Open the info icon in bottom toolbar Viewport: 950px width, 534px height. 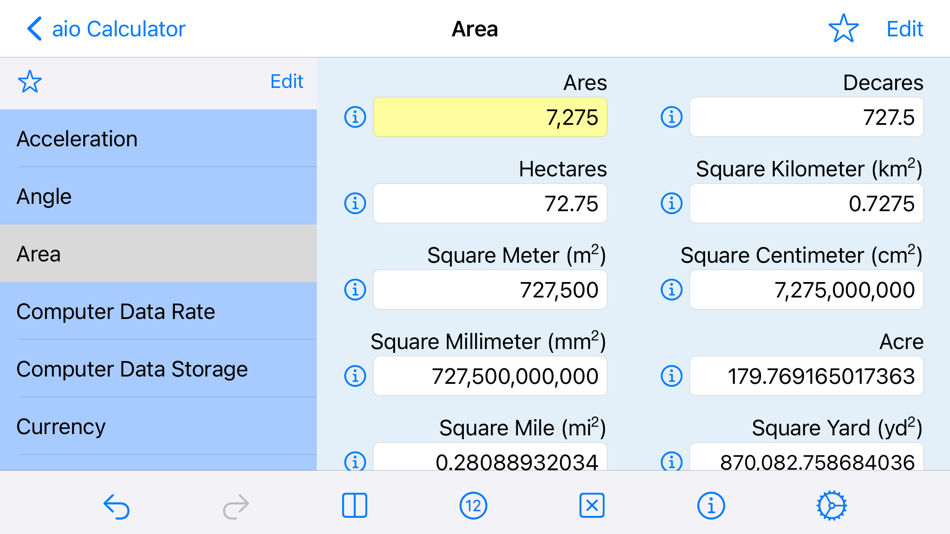point(711,506)
